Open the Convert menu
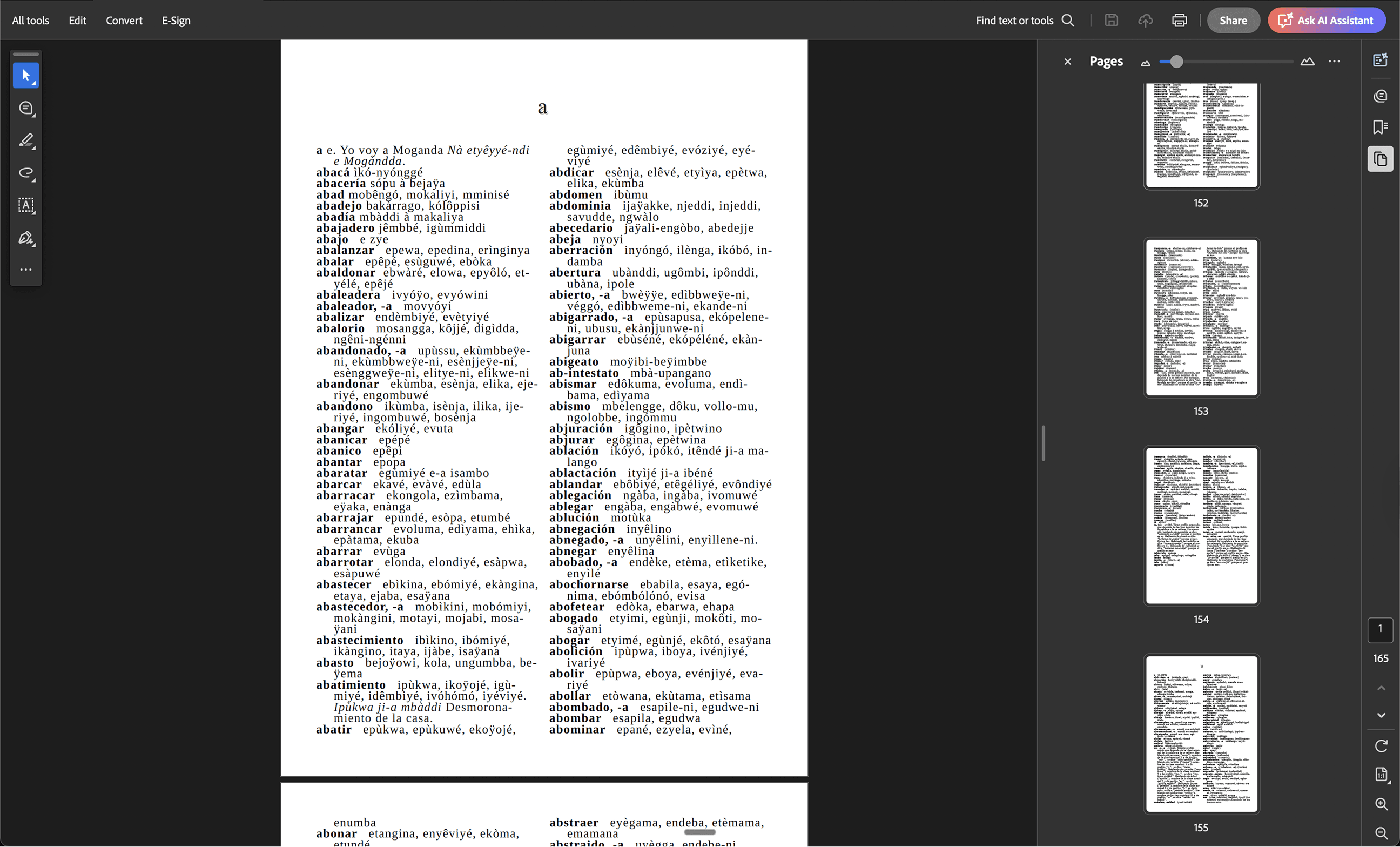 click(124, 20)
